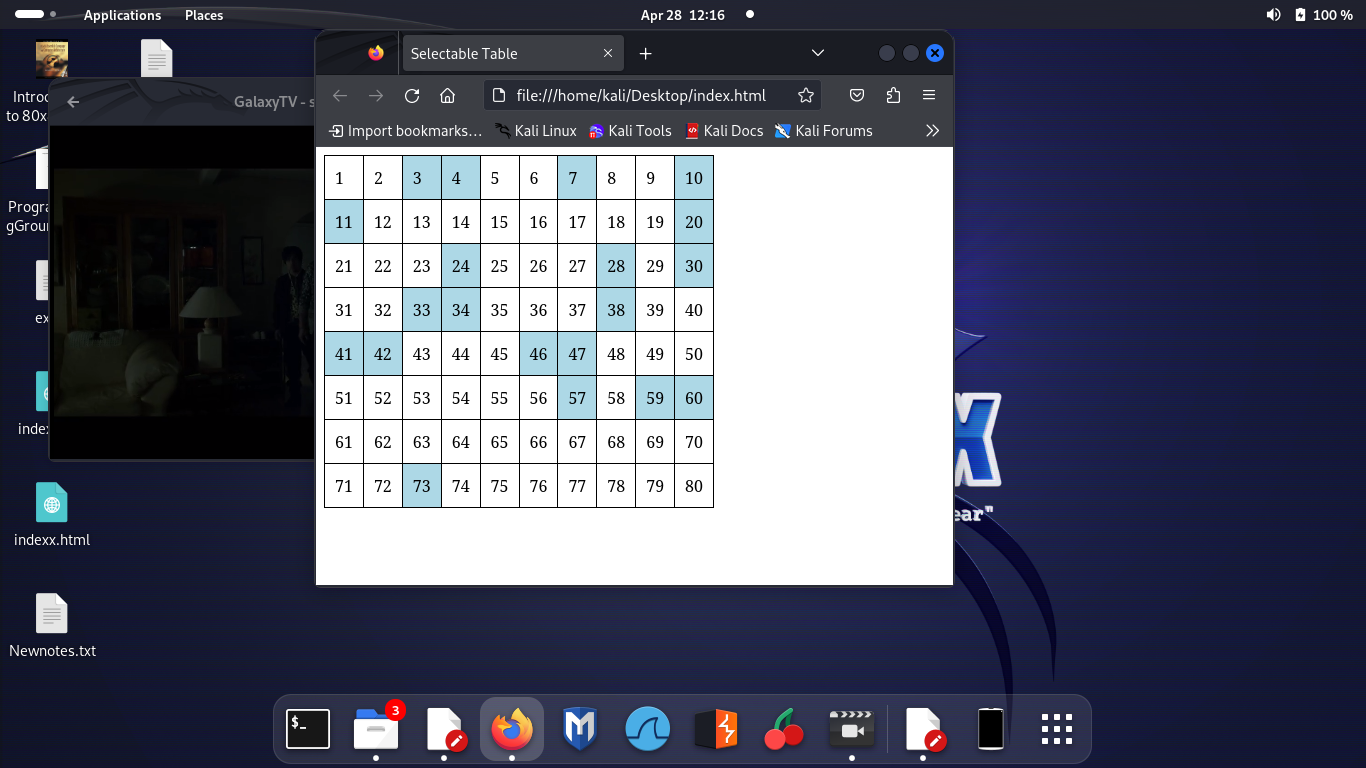The height and width of the screenshot is (768, 1366).
Task: Select table cell 35
Action: pyautogui.click(x=499, y=310)
